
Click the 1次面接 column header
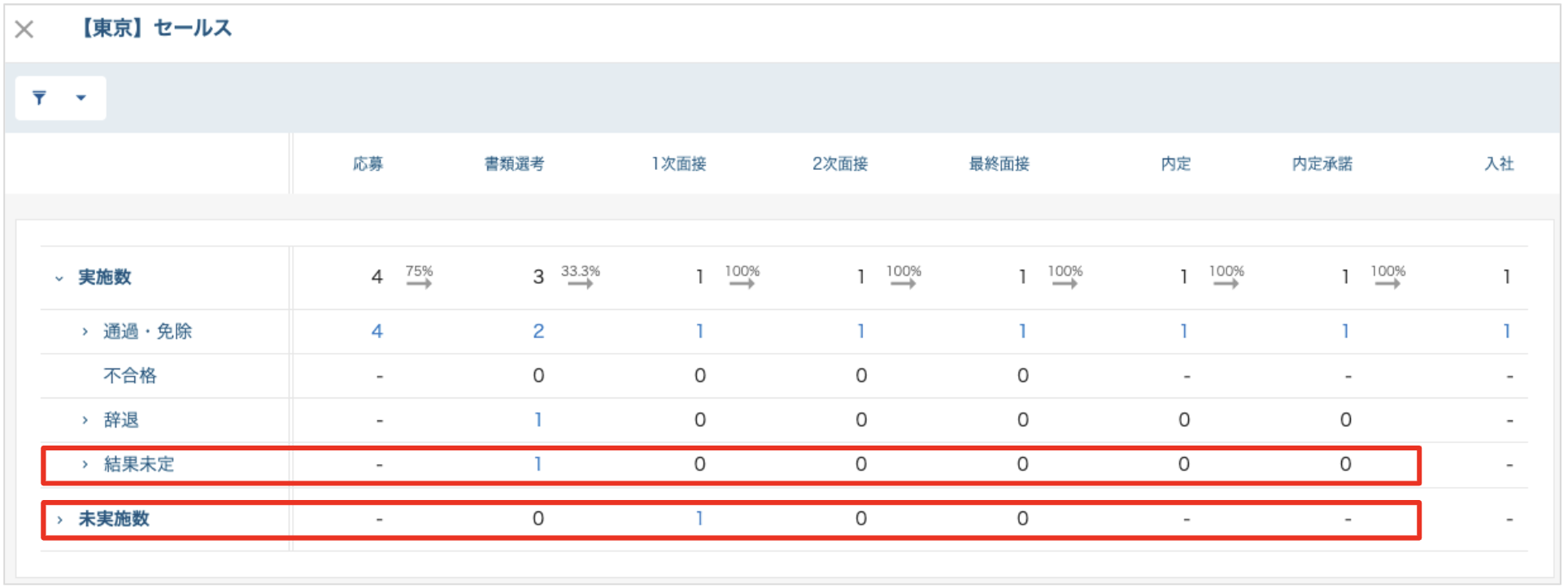pyautogui.click(x=678, y=164)
